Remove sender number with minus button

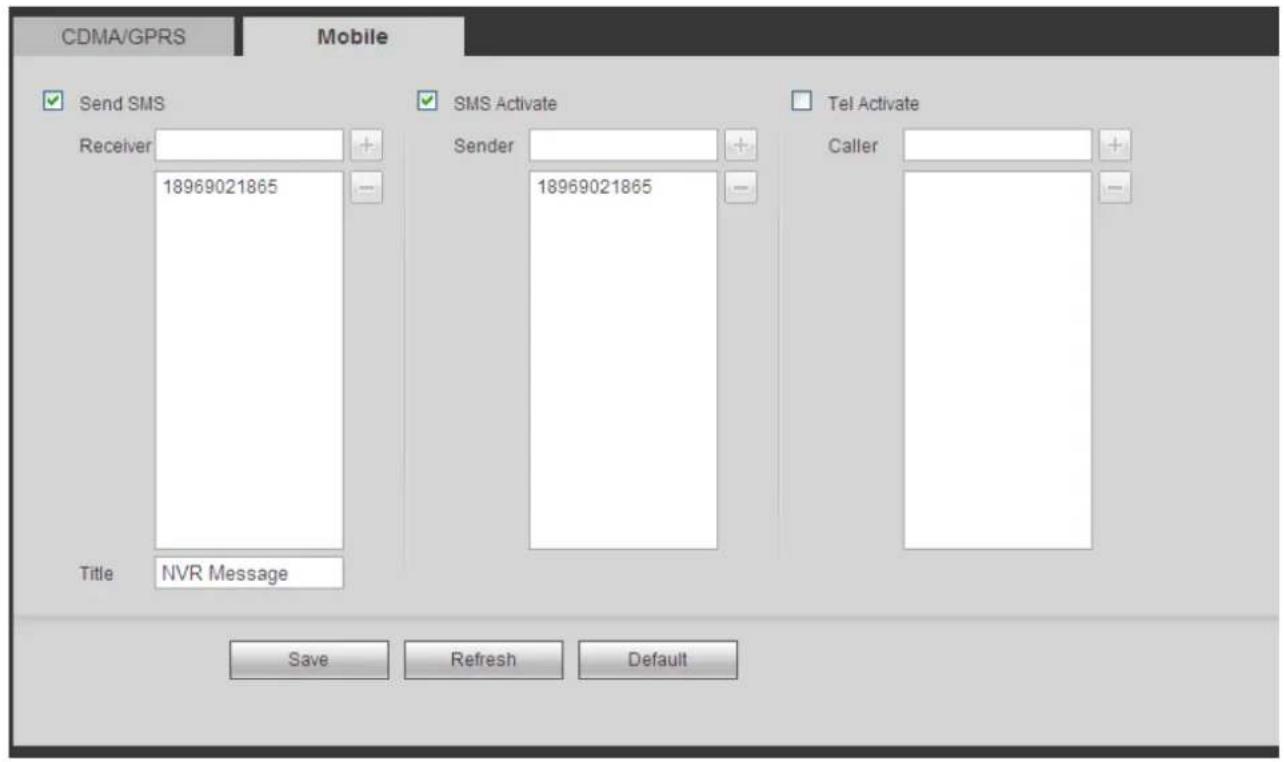pos(739,187)
